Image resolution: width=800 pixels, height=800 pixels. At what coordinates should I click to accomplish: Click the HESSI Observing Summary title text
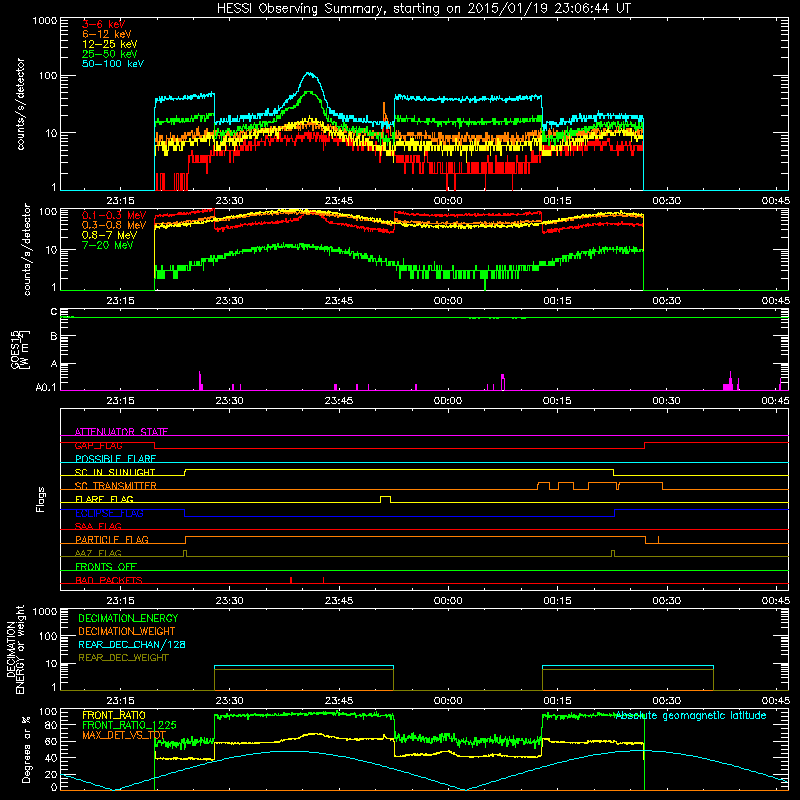(423, 8)
